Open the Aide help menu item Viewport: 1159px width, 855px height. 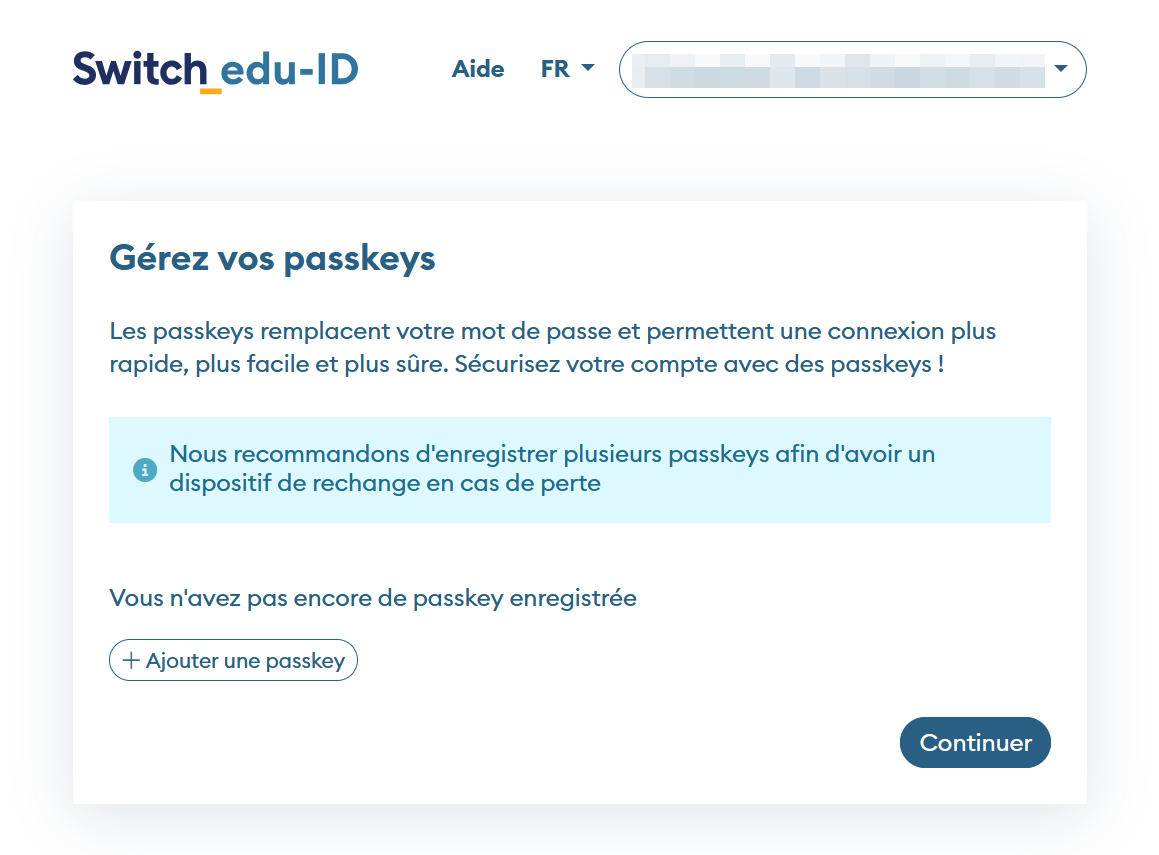point(478,69)
